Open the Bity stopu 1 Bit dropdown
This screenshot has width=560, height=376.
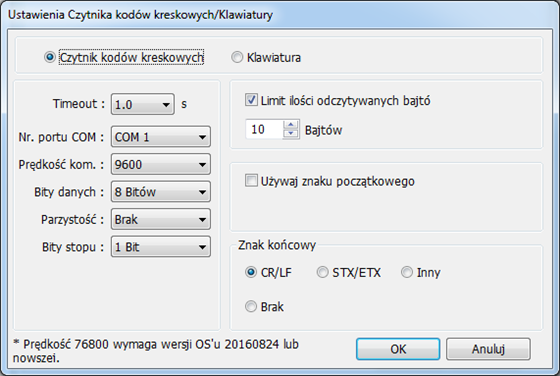click(x=161, y=247)
